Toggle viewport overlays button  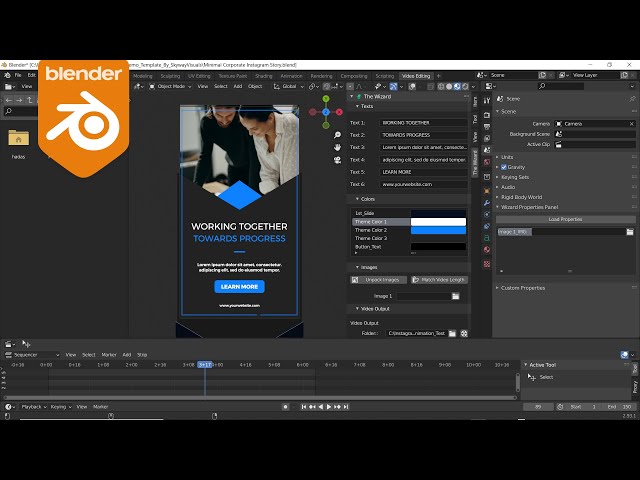[412, 86]
